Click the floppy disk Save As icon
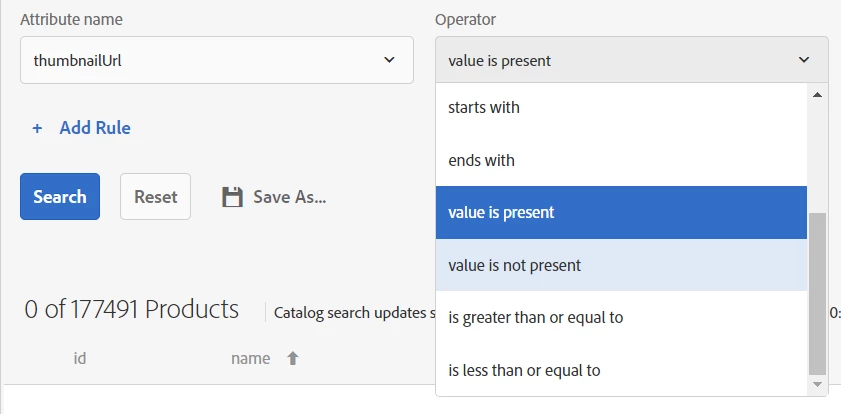841x414 pixels. coord(232,197)
